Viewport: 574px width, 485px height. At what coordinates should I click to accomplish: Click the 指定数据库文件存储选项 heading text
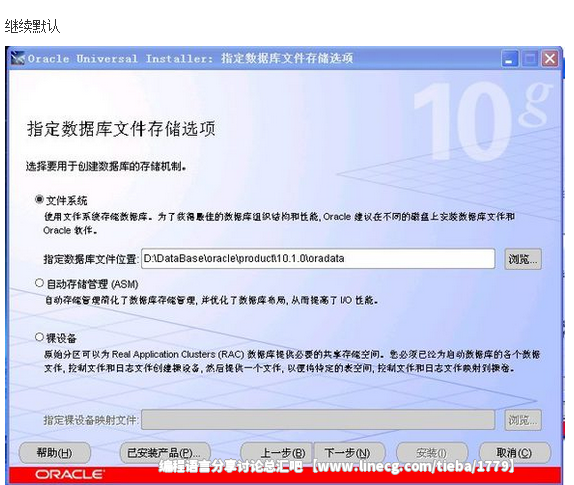coord(121,129)
